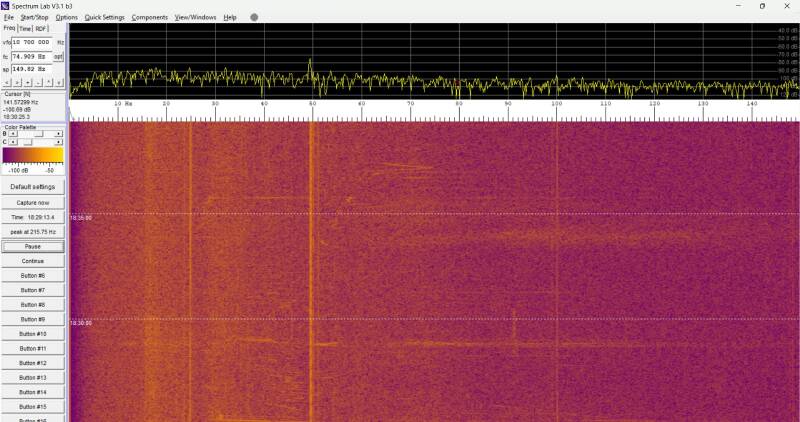
Task: Click Button #9
Action: 33,319
